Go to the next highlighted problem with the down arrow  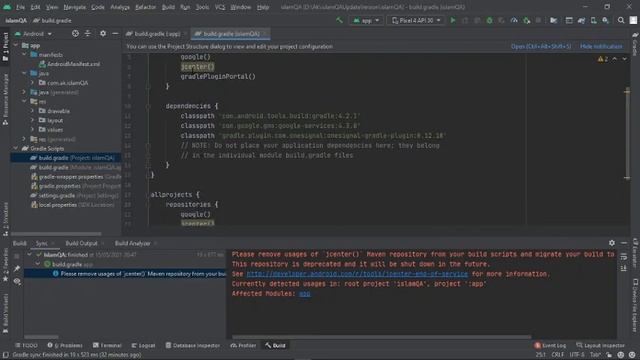pos(624,59)
